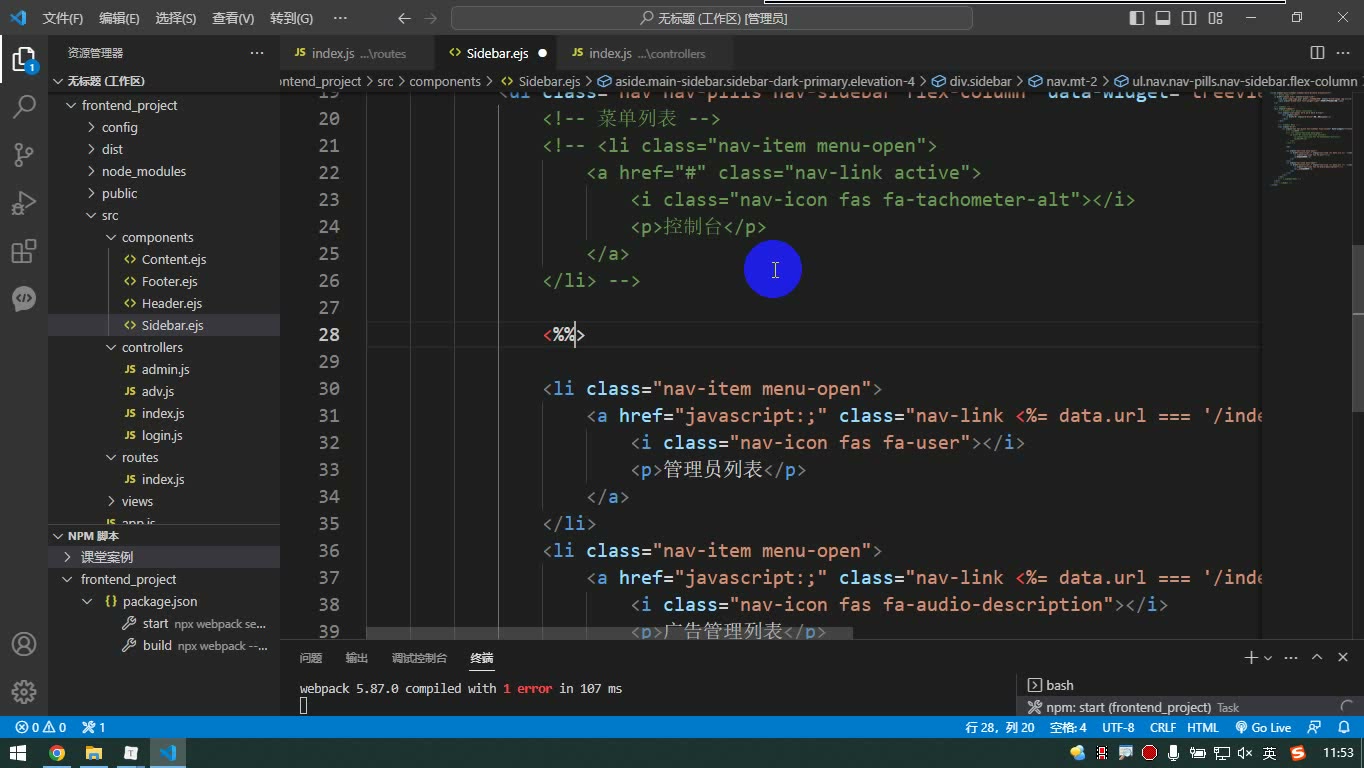Viewport: 1364px width, 768px height.
Task: Switch to the index.js routes tab
Action: (x=358, y=53)
